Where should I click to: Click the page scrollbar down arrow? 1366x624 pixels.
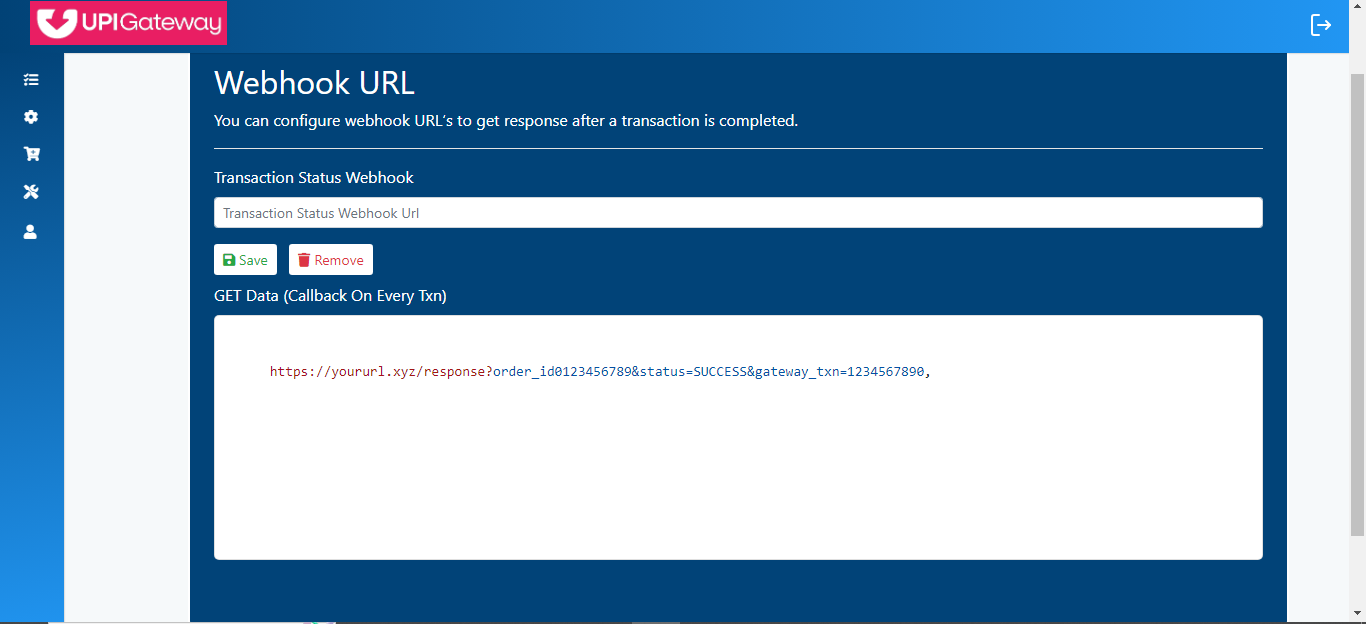[x=1357, y=613]
